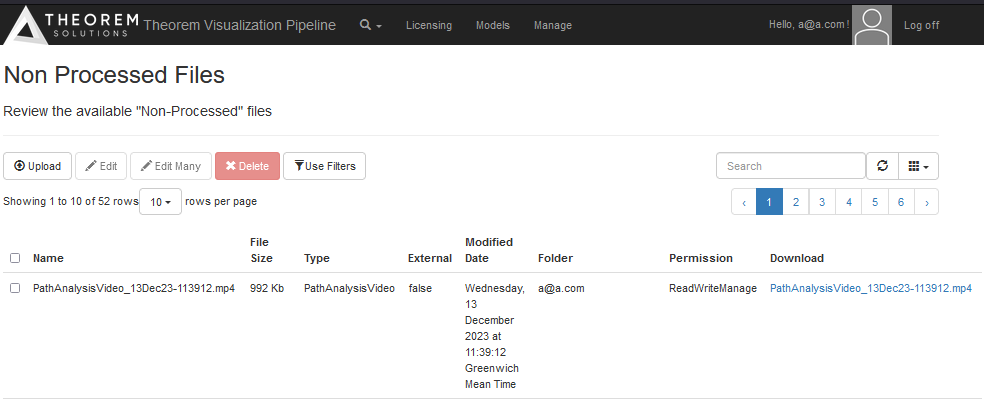Check the PathAnalysisVideo row checkbox

click(x=15, y=288)
